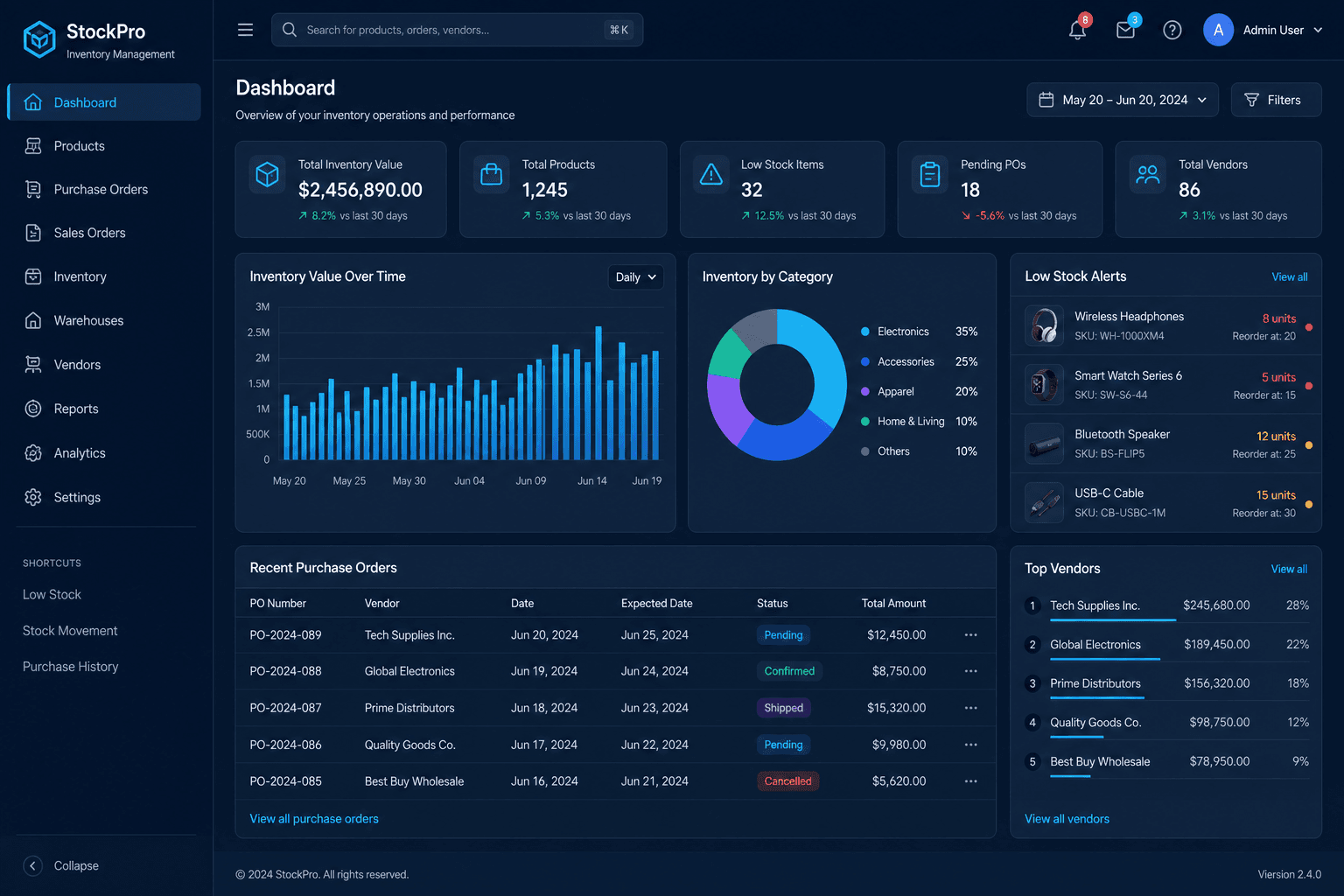
Task: Click View all in Low Stock Alerts
Action: click(1290, 277)
